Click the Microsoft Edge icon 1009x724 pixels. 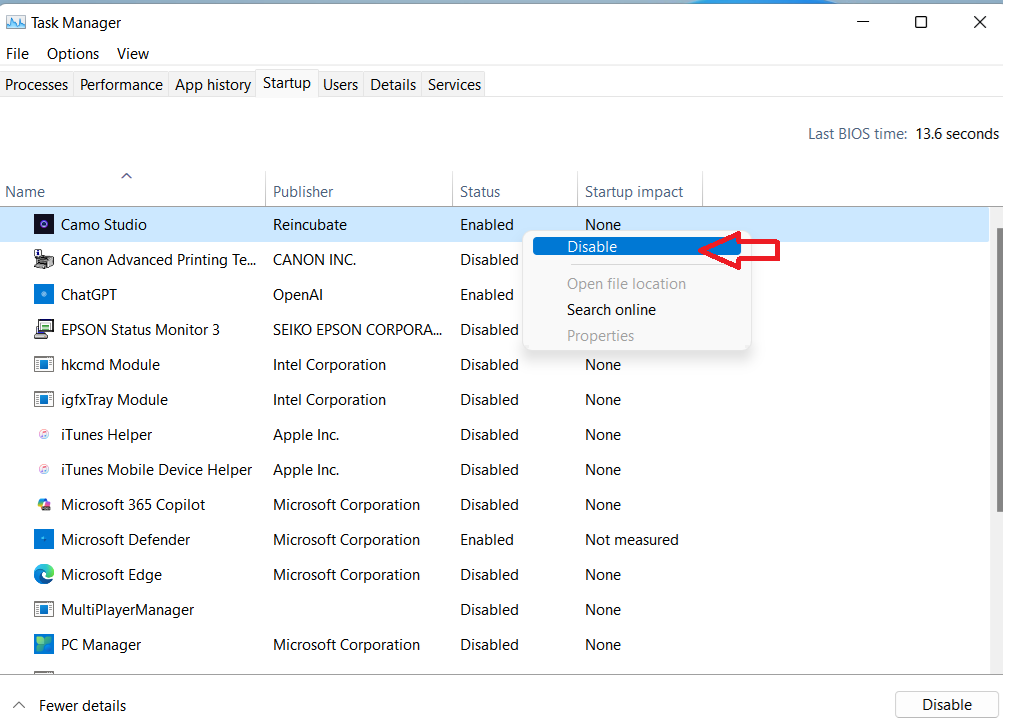click(x=43, y=575)
